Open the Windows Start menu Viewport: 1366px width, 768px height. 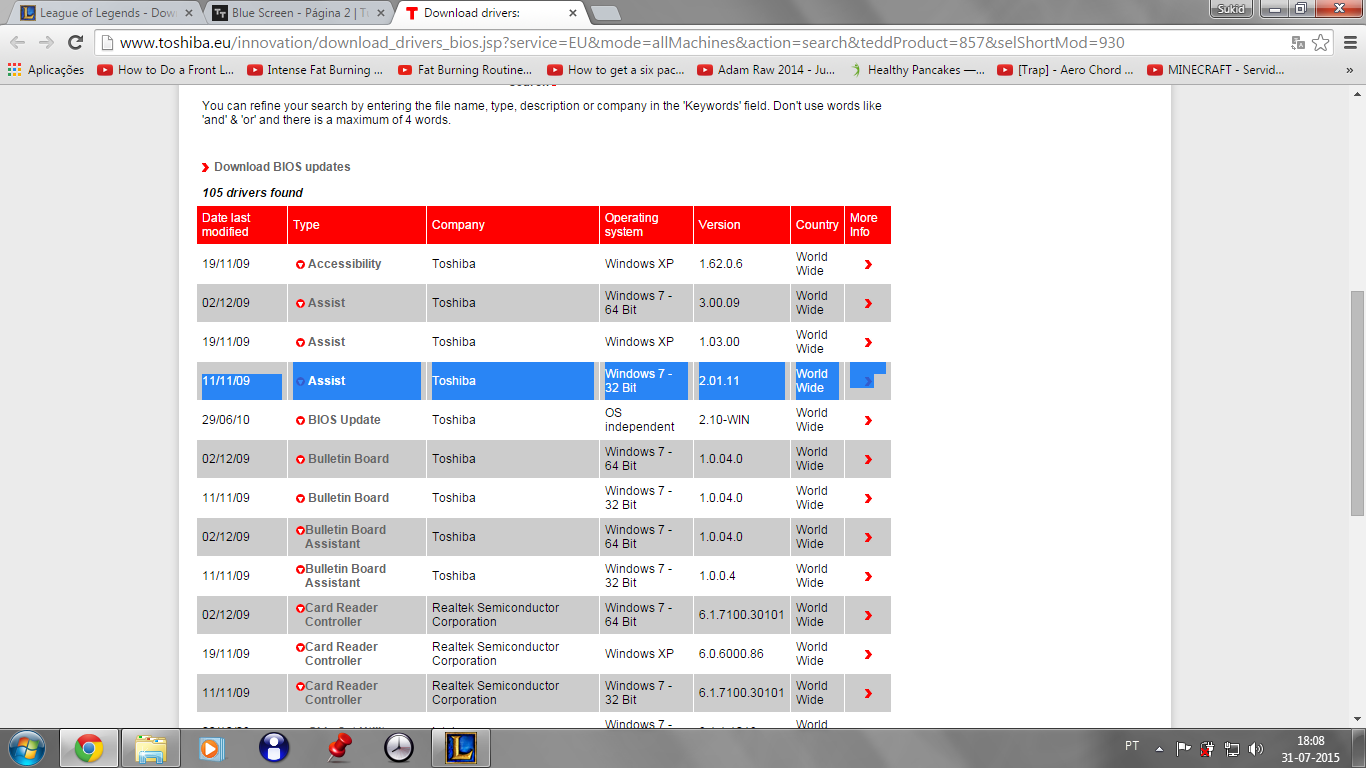coord(26,748)
